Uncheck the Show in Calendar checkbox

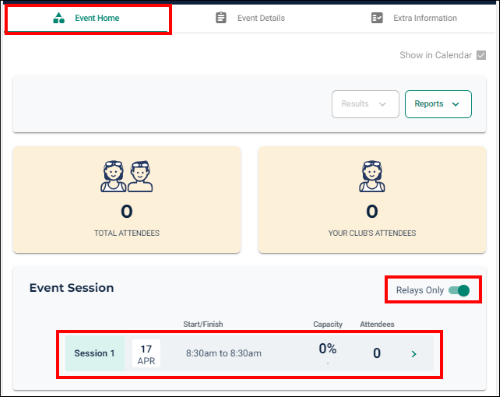point(481,55)
